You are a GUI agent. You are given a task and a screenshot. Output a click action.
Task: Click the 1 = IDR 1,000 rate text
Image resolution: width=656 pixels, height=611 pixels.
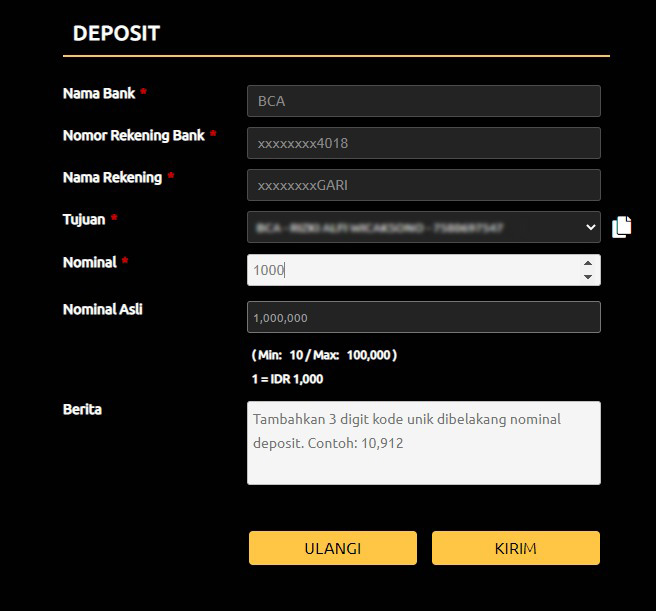click(288, 379)
